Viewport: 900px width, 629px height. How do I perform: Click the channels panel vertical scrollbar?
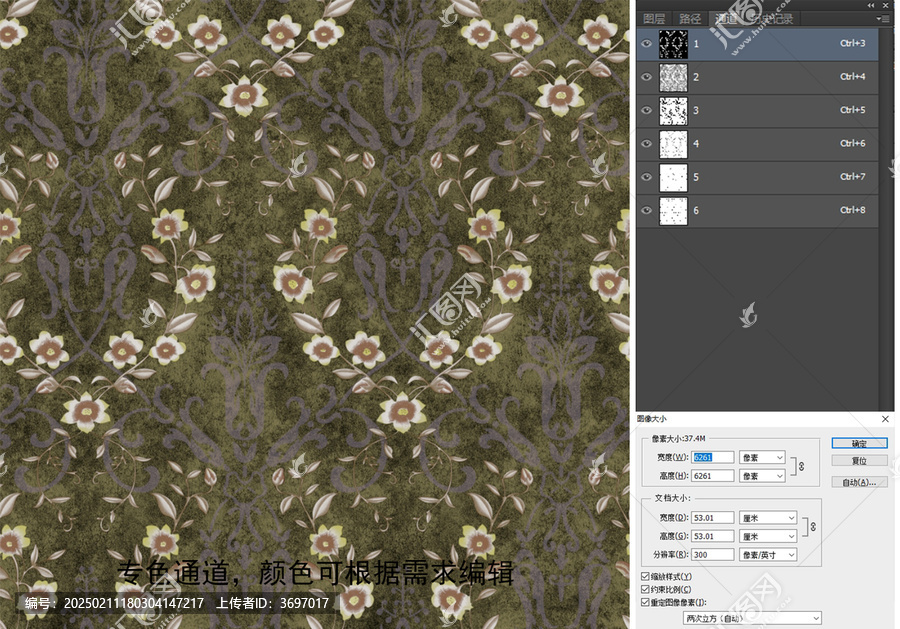coord(887,218)
